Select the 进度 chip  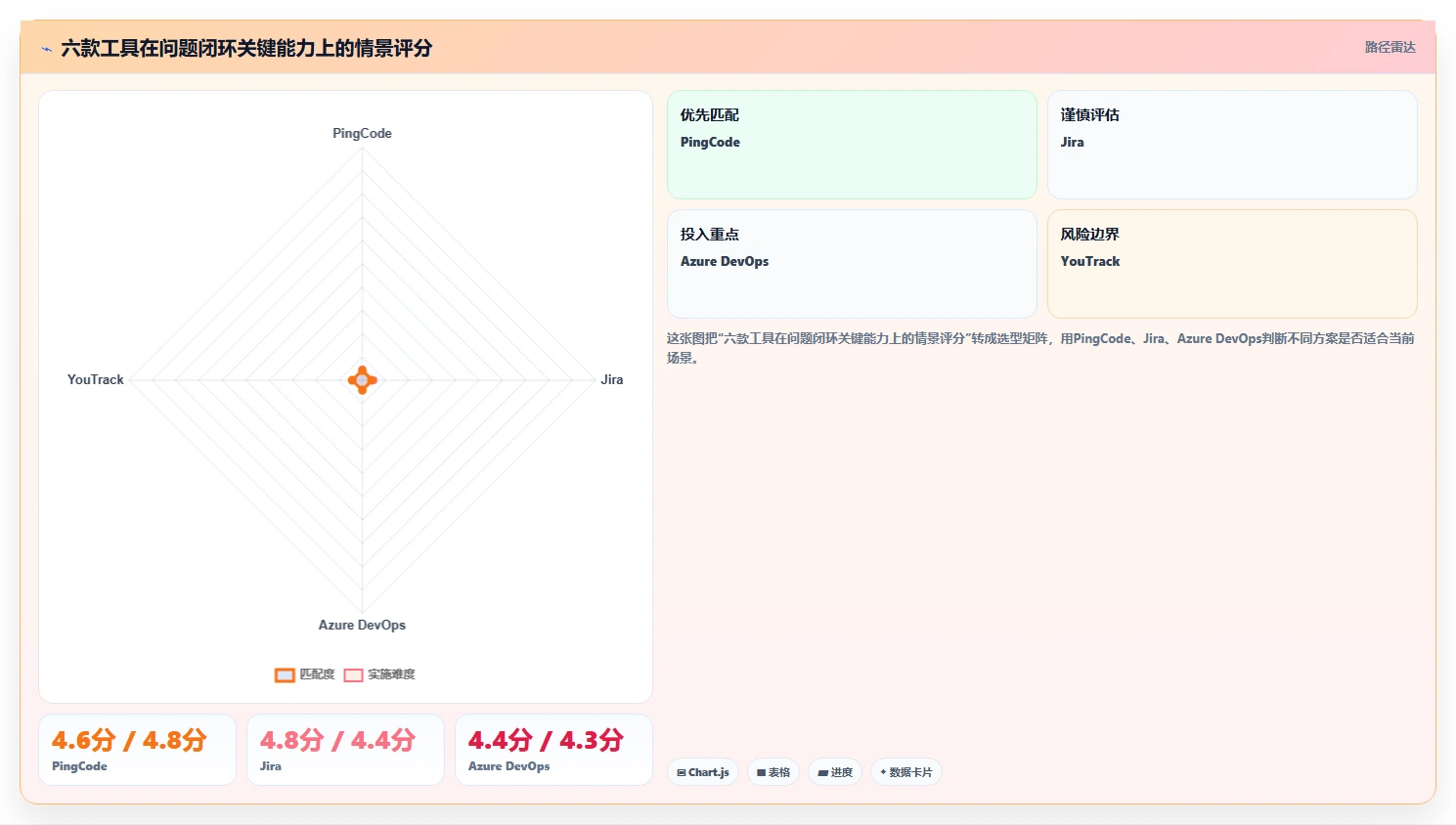[835, 772]
